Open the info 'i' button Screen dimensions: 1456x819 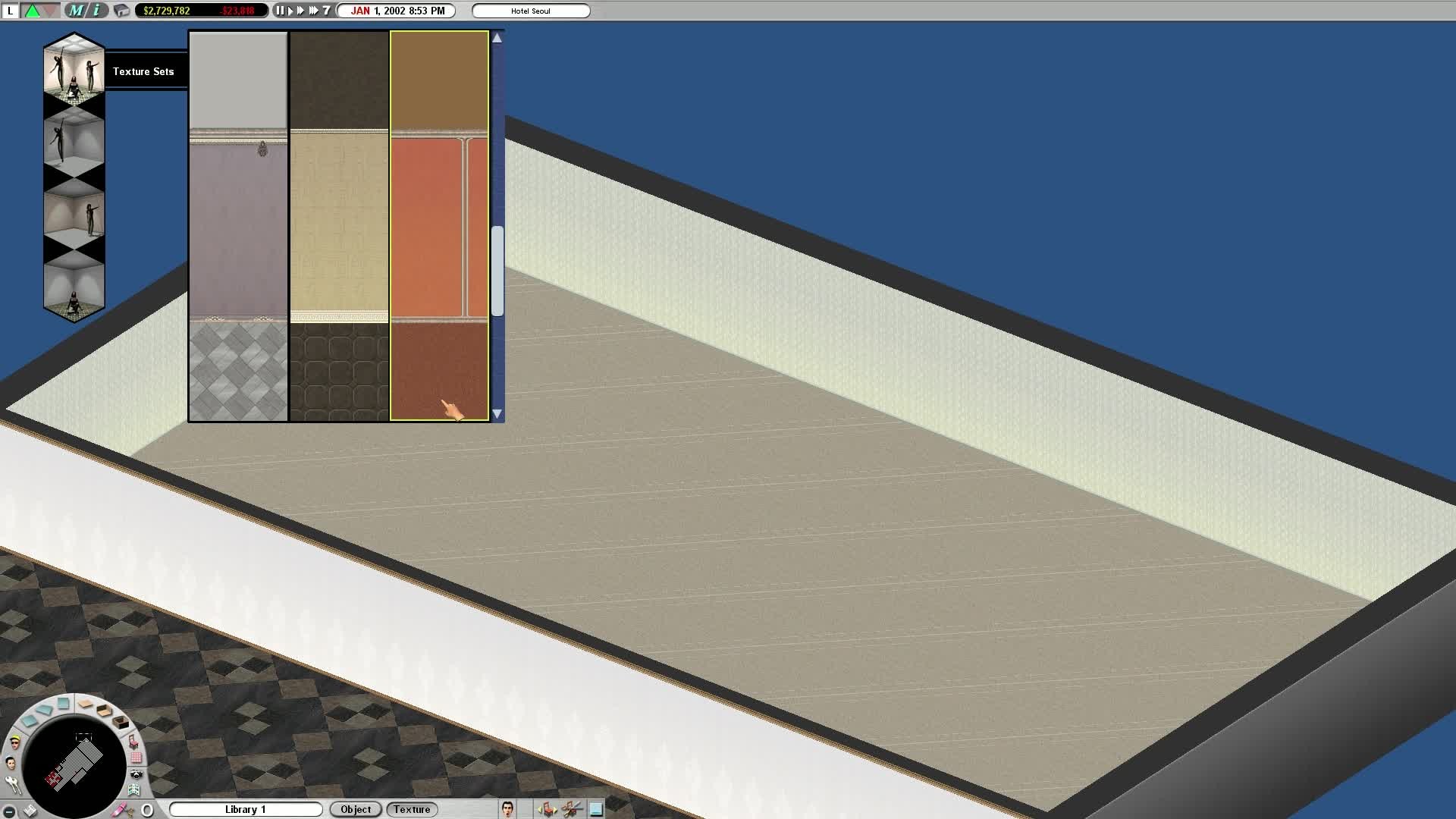96,11
